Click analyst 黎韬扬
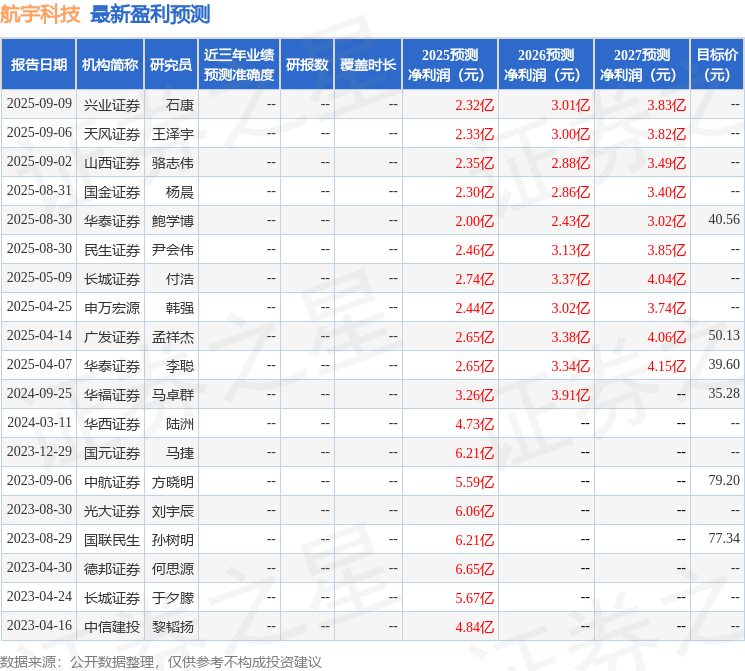Image resolution: width=745 pixels, height=671 pixels. tap(173, 627)
